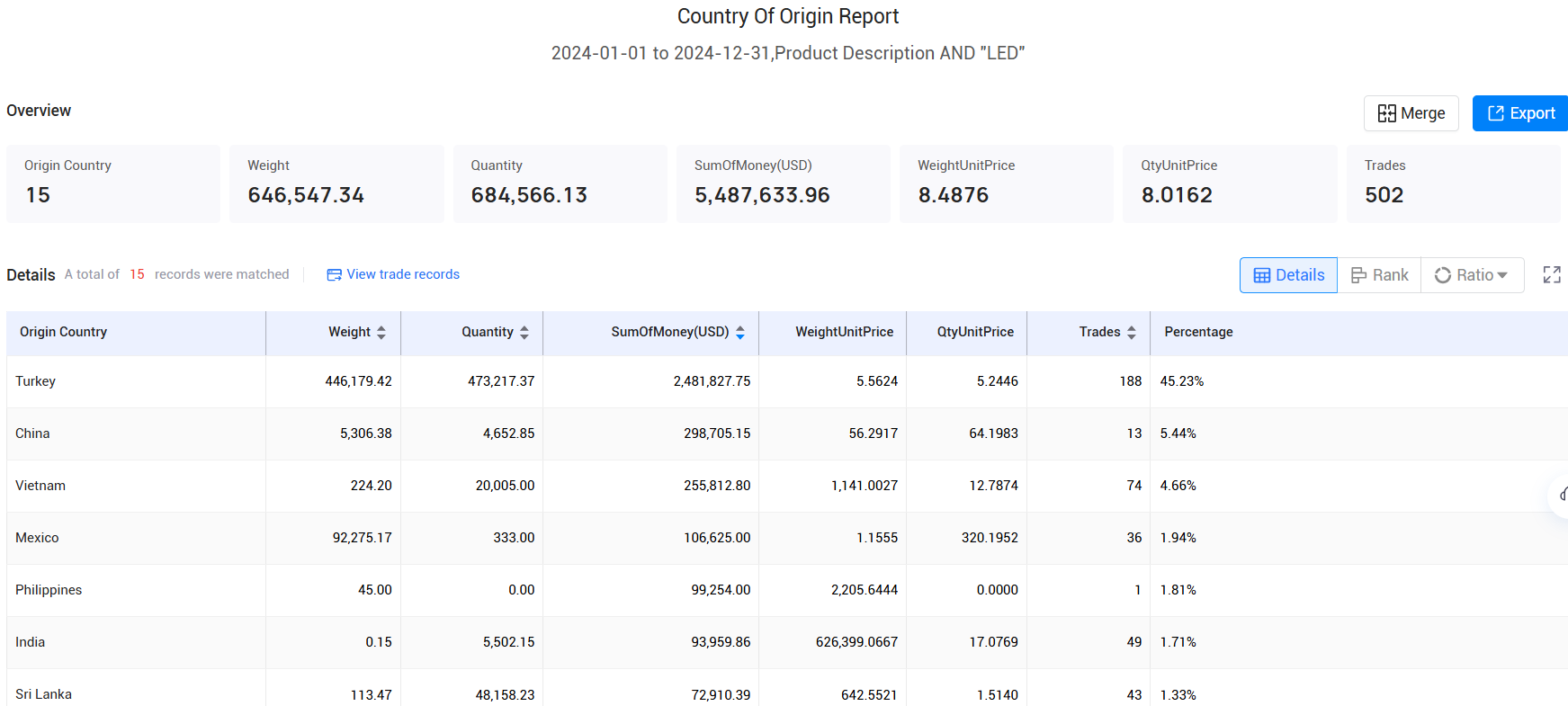Click the Trades overview card
This screenshot has width=1568, height=706.
(1453, 183)
